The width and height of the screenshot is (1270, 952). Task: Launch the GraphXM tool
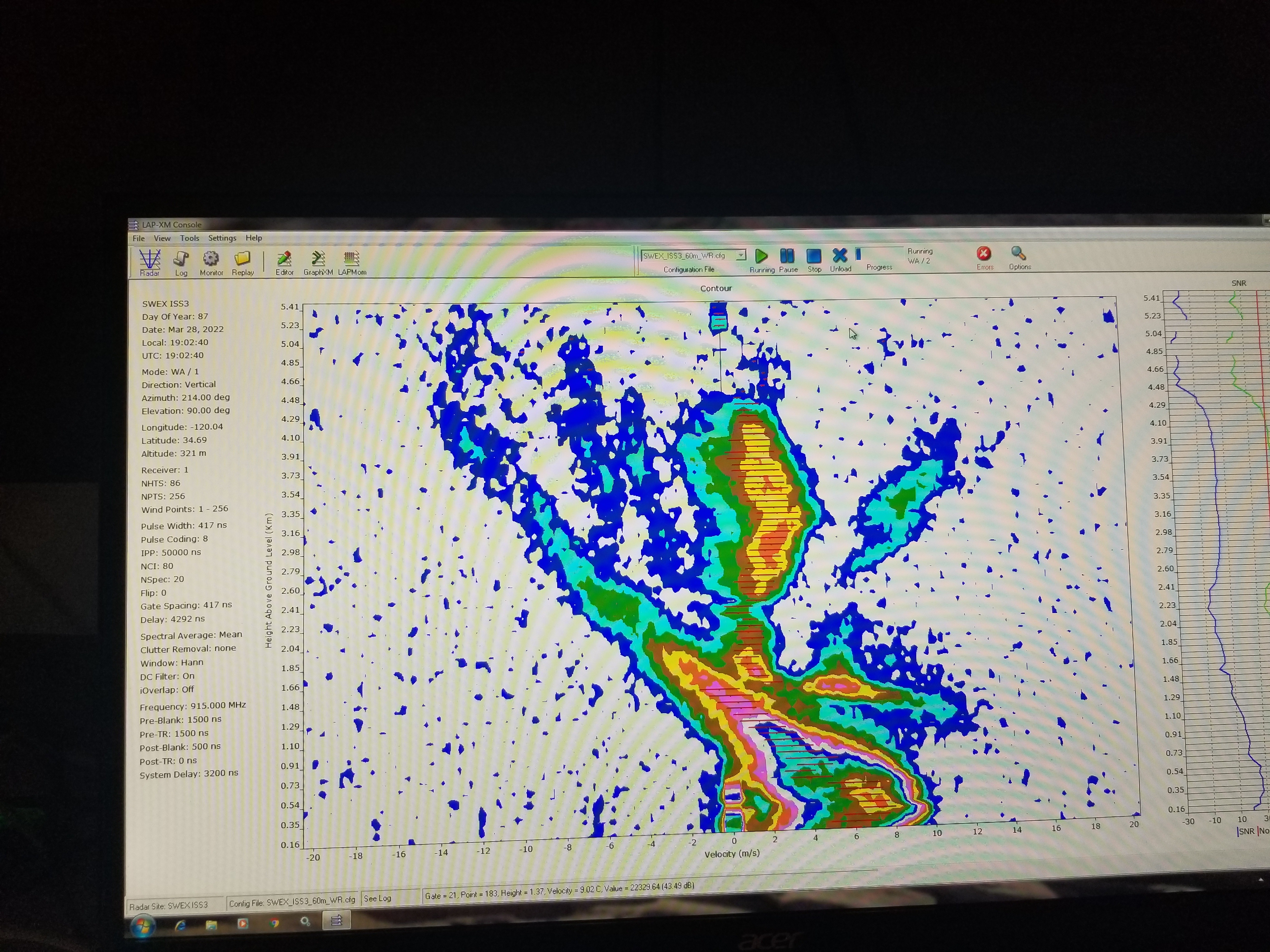[318, 260]
